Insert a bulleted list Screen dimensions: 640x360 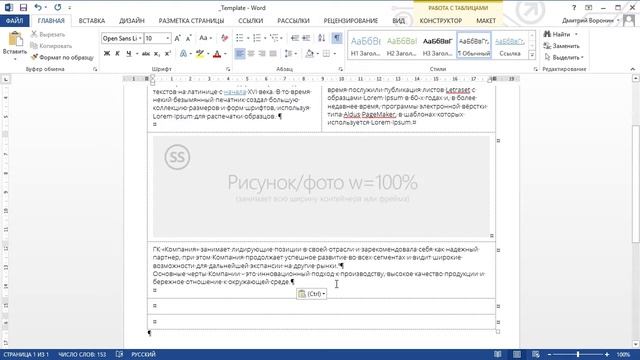pyautogui.click(x=240, y=38)
